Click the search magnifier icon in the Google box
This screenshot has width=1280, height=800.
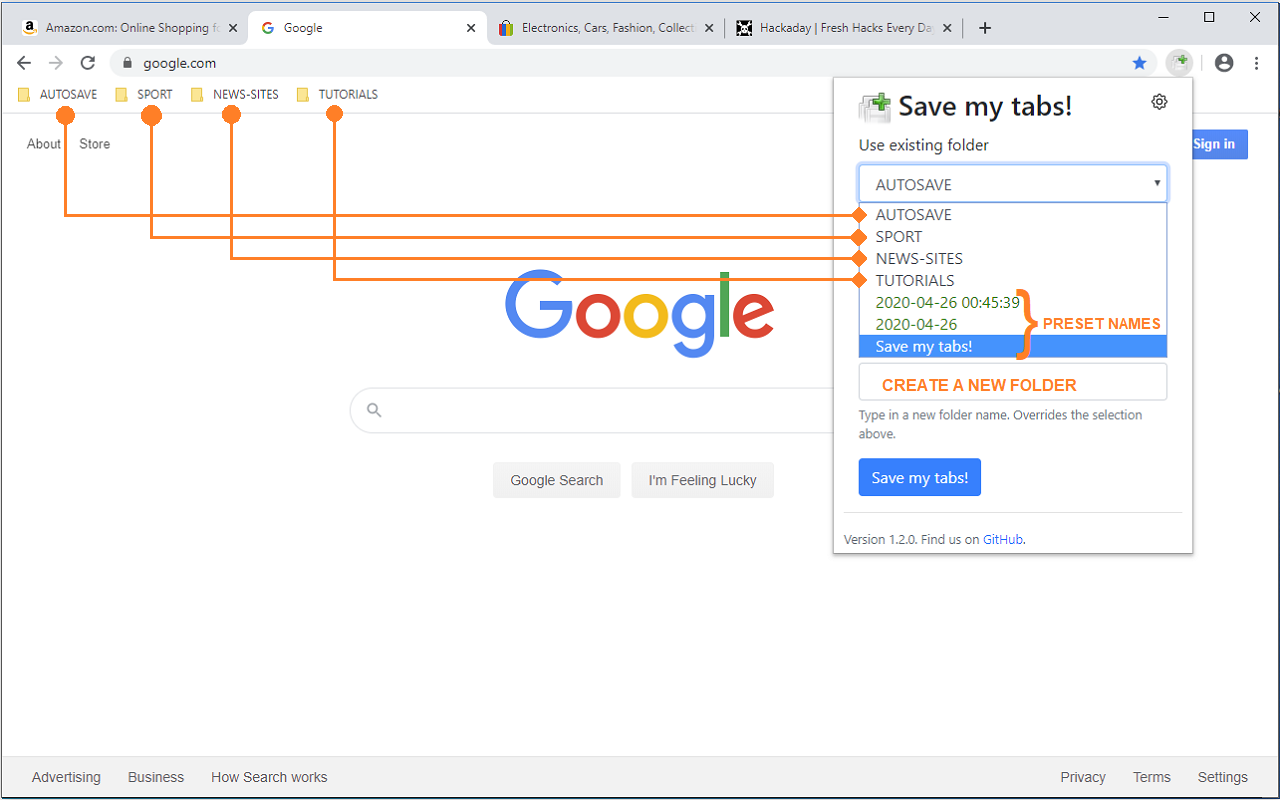374,410
